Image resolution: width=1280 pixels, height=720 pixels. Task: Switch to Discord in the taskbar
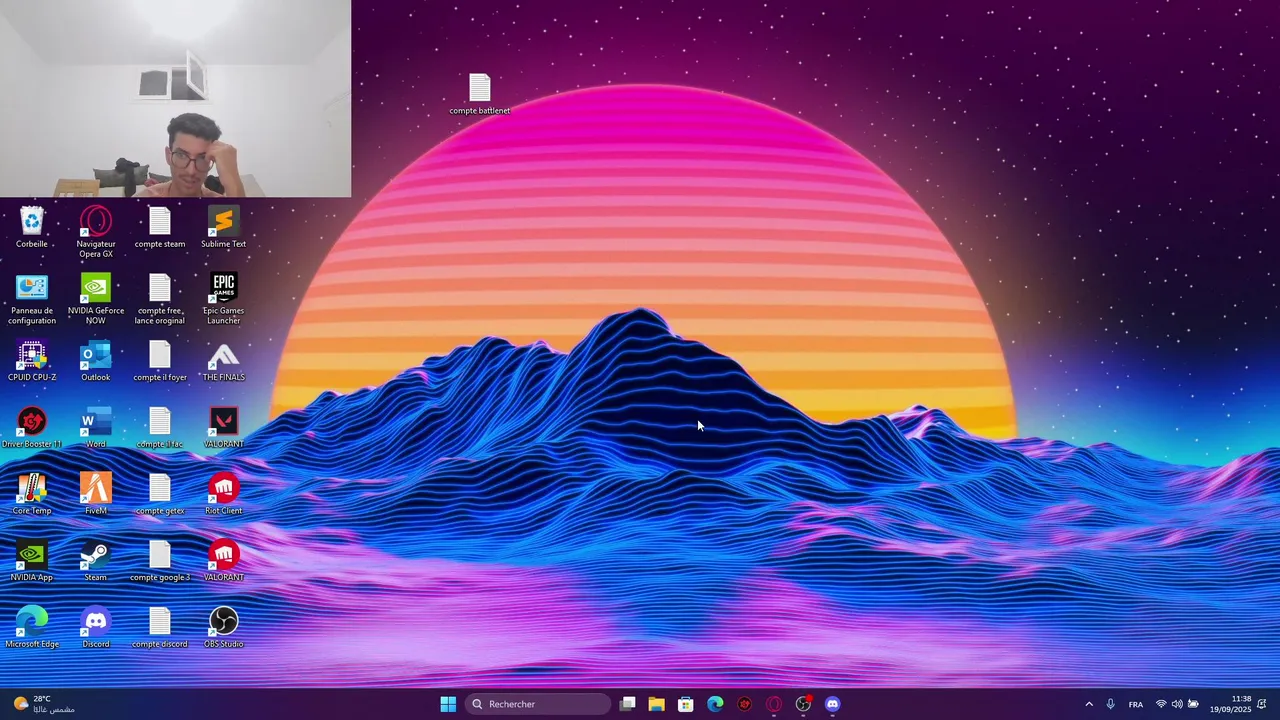point(832,704)
